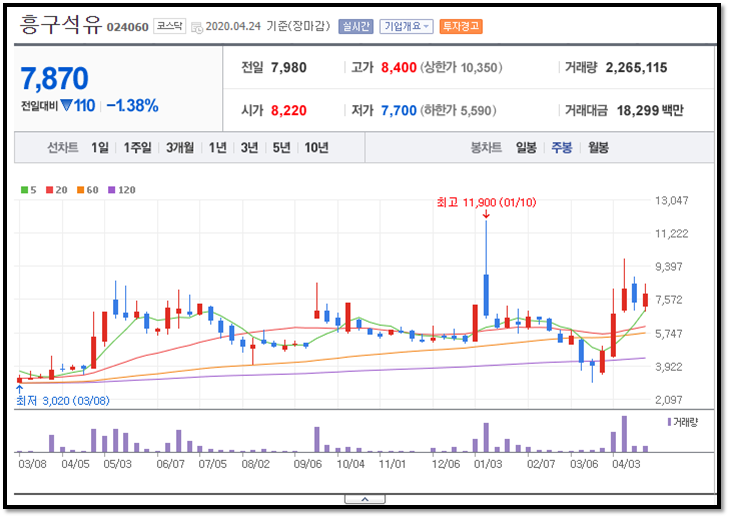The image size is (730, 518).
Task: Collapse the chart using the bottom arrow handle
Action: tap(365, 499)
